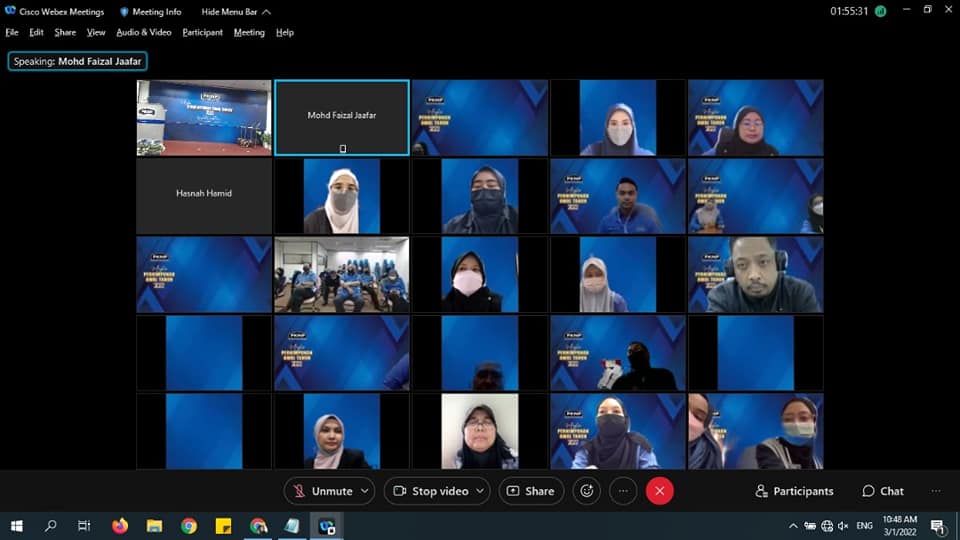Open the Chat panel
The image size is (960, 540).
click(x=882, y=491)
